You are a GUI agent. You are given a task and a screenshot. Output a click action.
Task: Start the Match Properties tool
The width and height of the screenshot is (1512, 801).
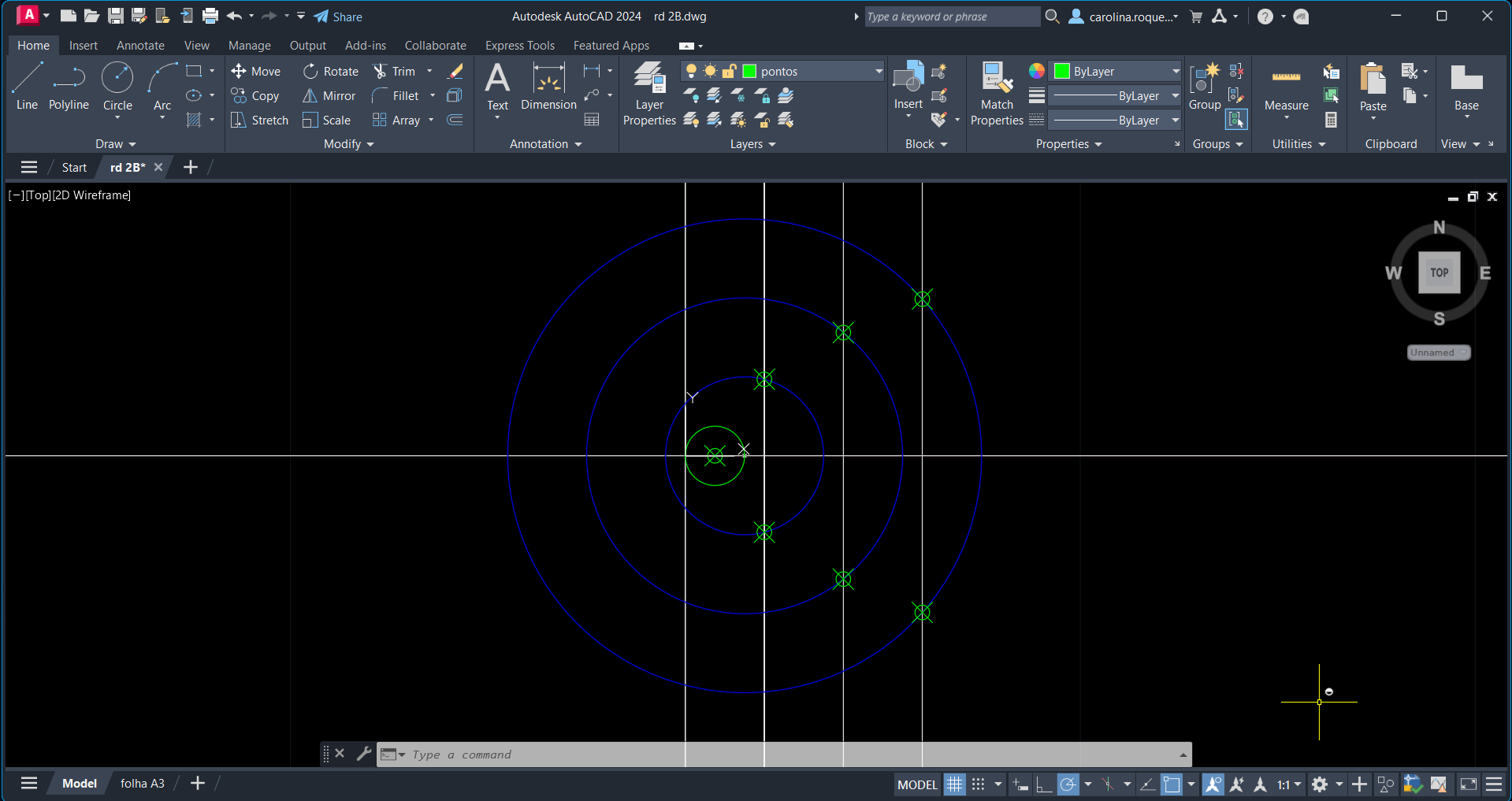click(997, 93)
